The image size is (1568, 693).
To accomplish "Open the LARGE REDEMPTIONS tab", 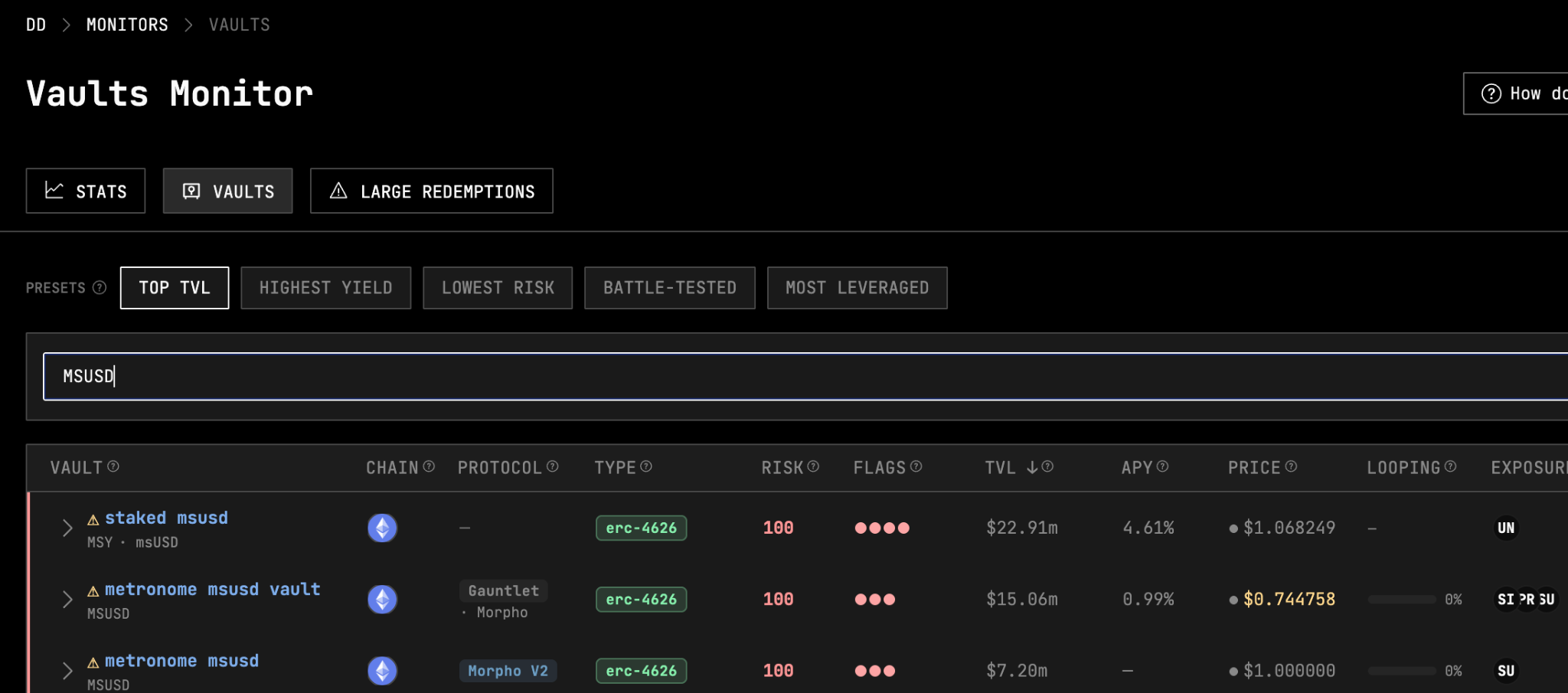I will [432, 191].
